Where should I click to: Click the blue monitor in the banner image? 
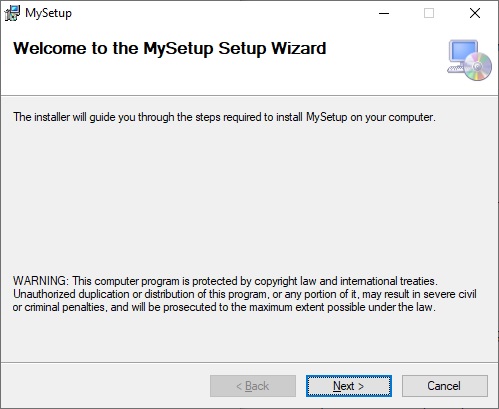pos(463,51)
